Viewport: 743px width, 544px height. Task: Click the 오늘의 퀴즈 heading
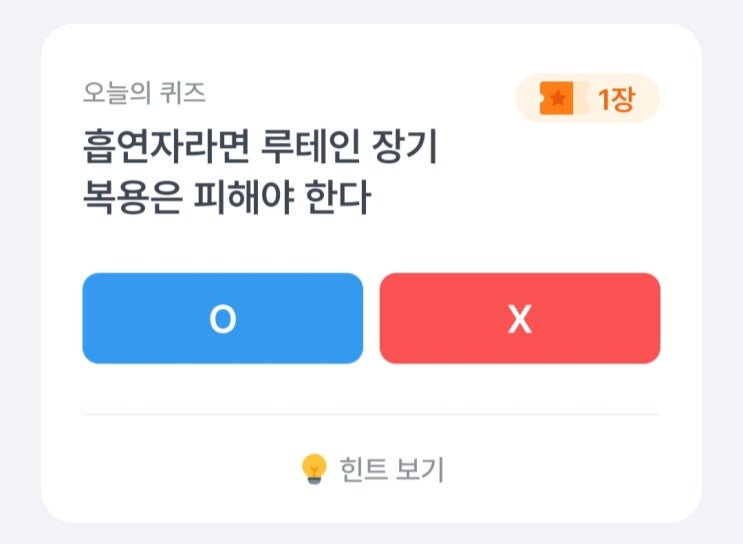coord(144,93)
